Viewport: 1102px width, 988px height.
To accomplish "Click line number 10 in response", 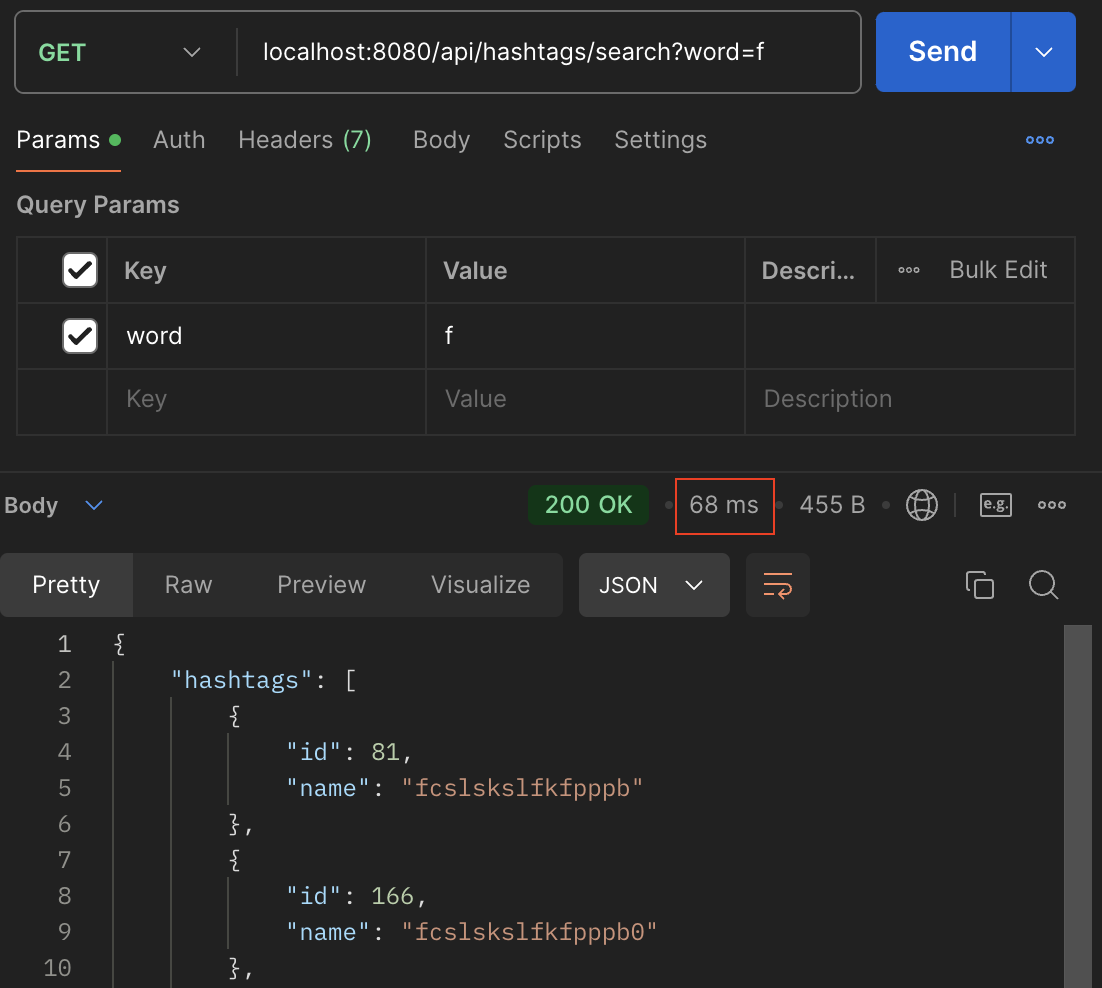I will coord(58,968).
